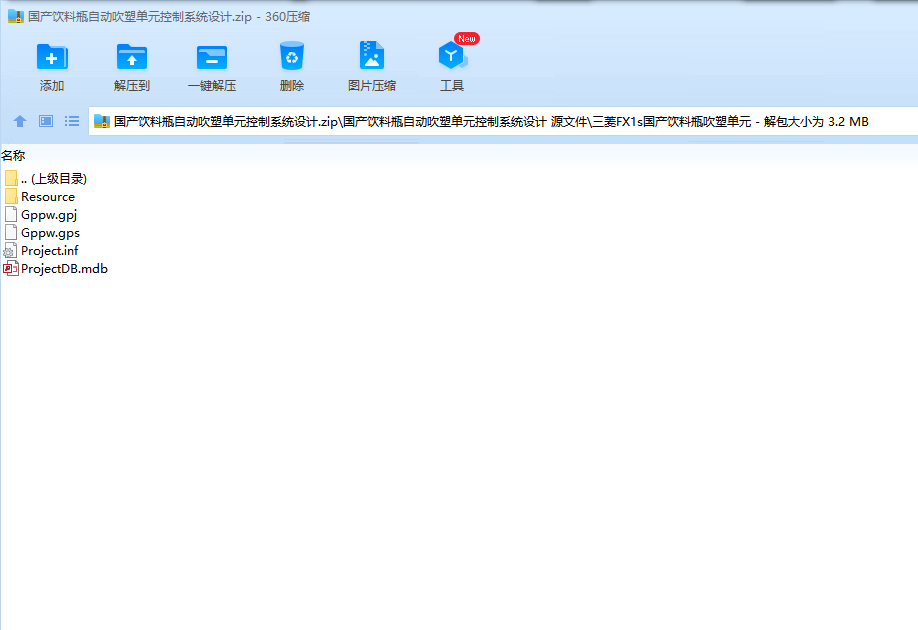Image resolution: width=918 pixels, height=630 pixels.
Task: Click the 名称 column header
Action: pos(13,155)
